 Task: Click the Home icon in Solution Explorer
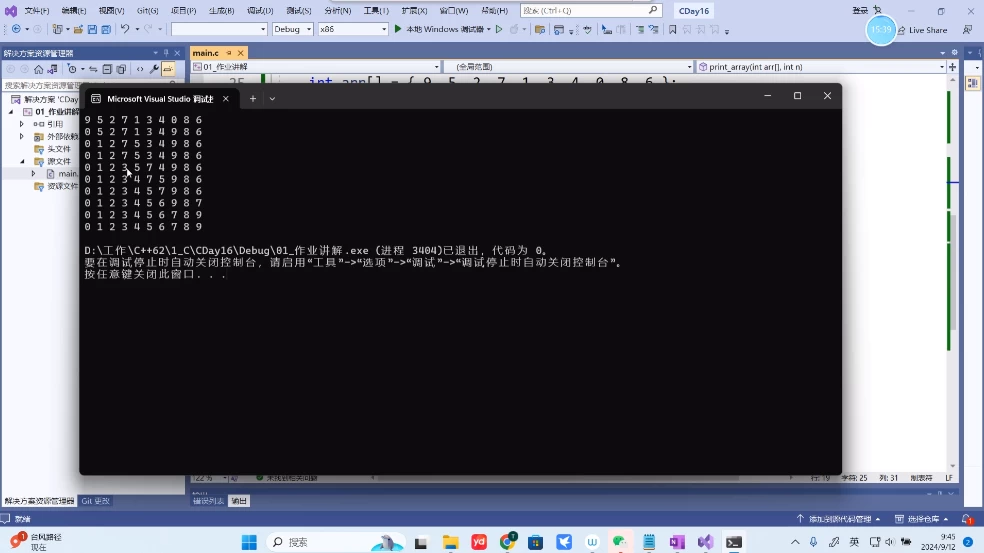(x=39, y=70)
